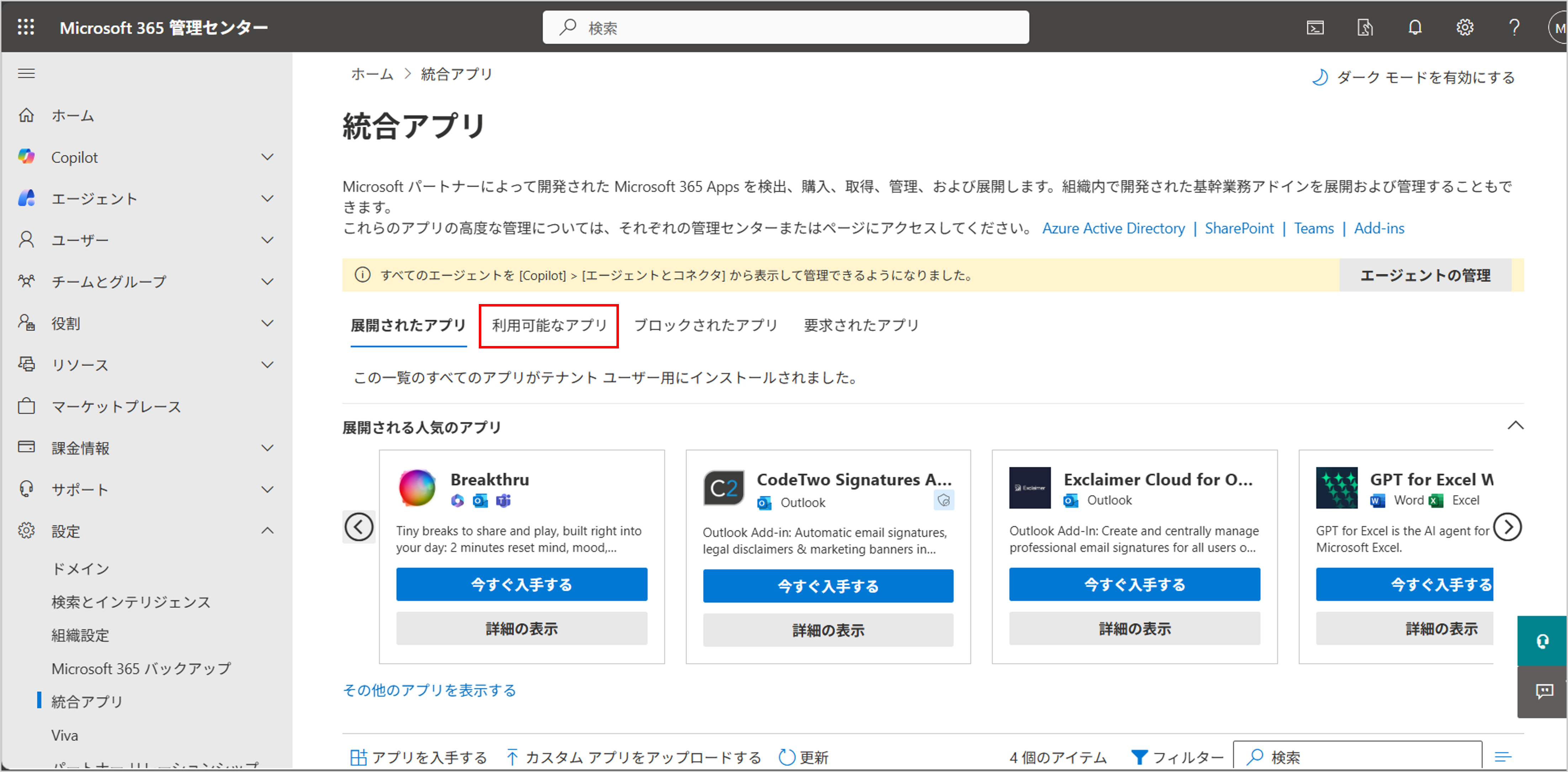
Task: Click the notifications bell icon
Action: click(1415, 28)
